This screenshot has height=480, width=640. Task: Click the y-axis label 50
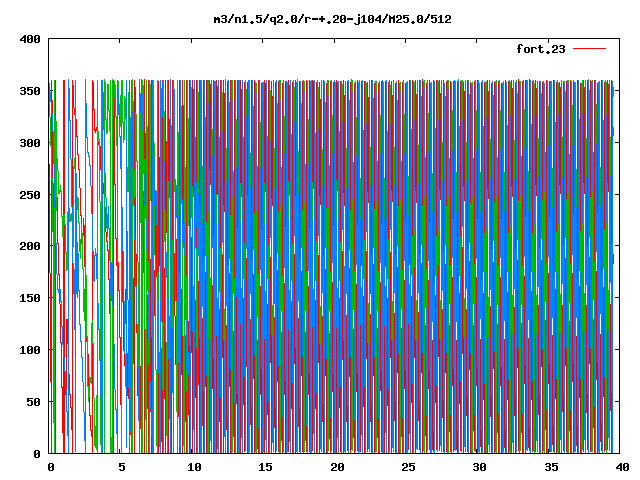tap(33, 402)
